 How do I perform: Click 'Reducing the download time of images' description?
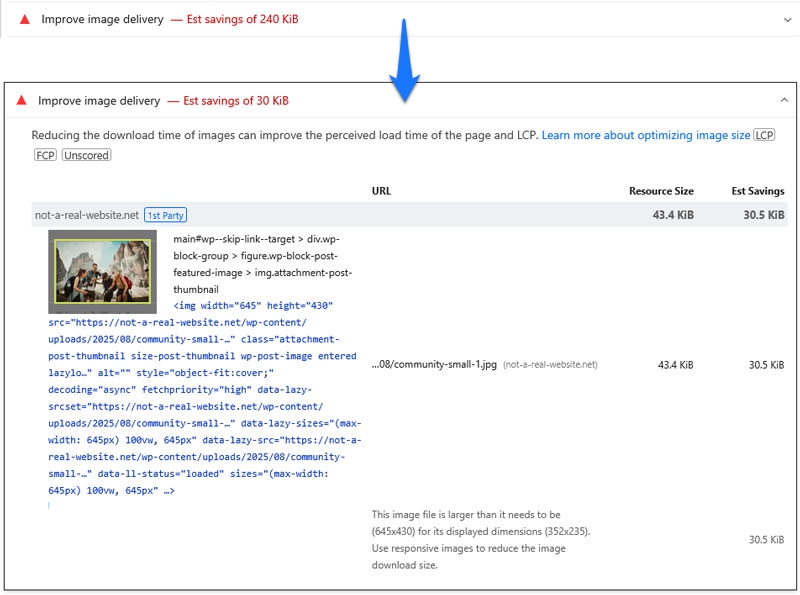pos(285,135)
